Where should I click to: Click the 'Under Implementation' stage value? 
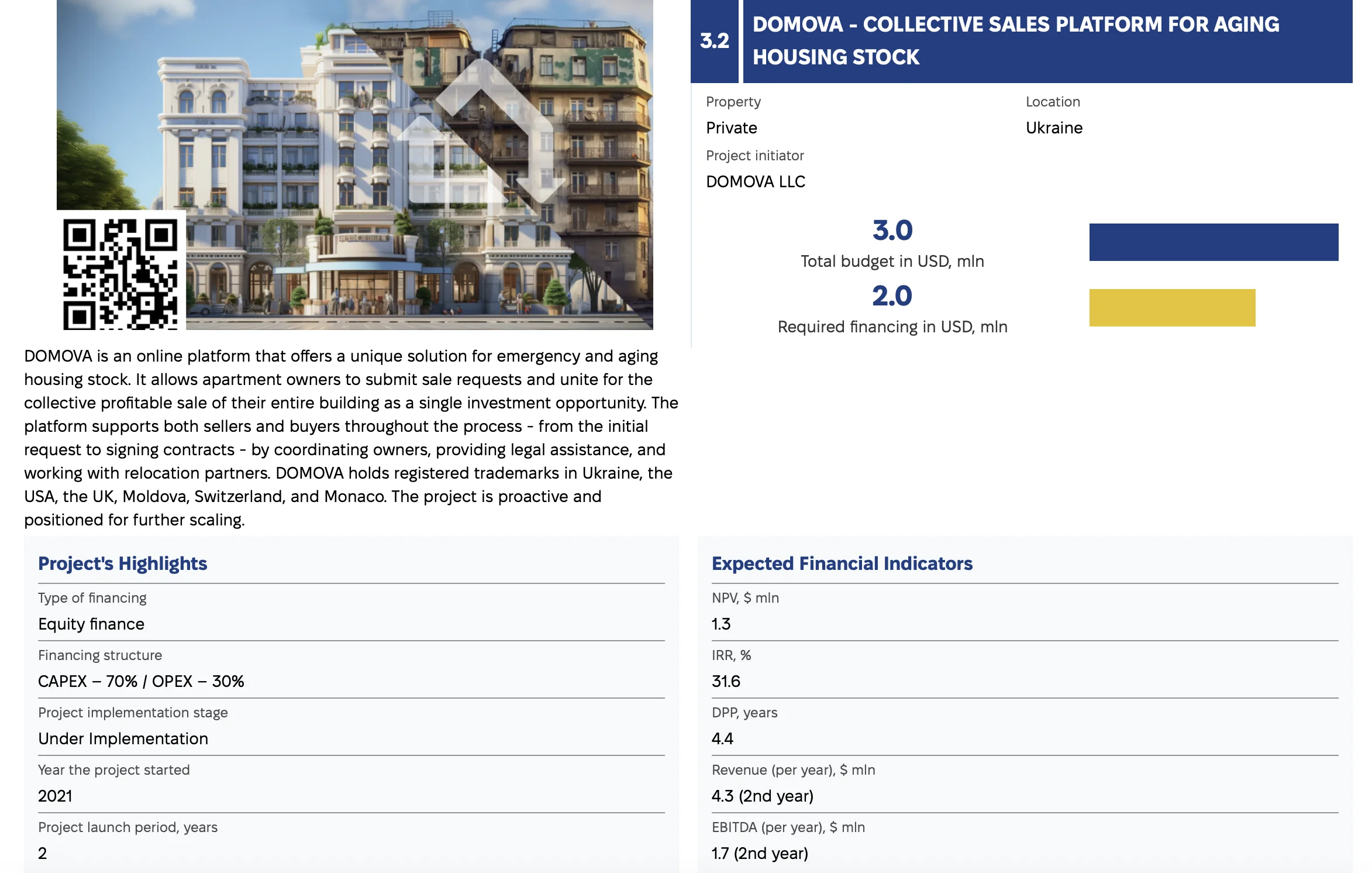click(123, 738)
